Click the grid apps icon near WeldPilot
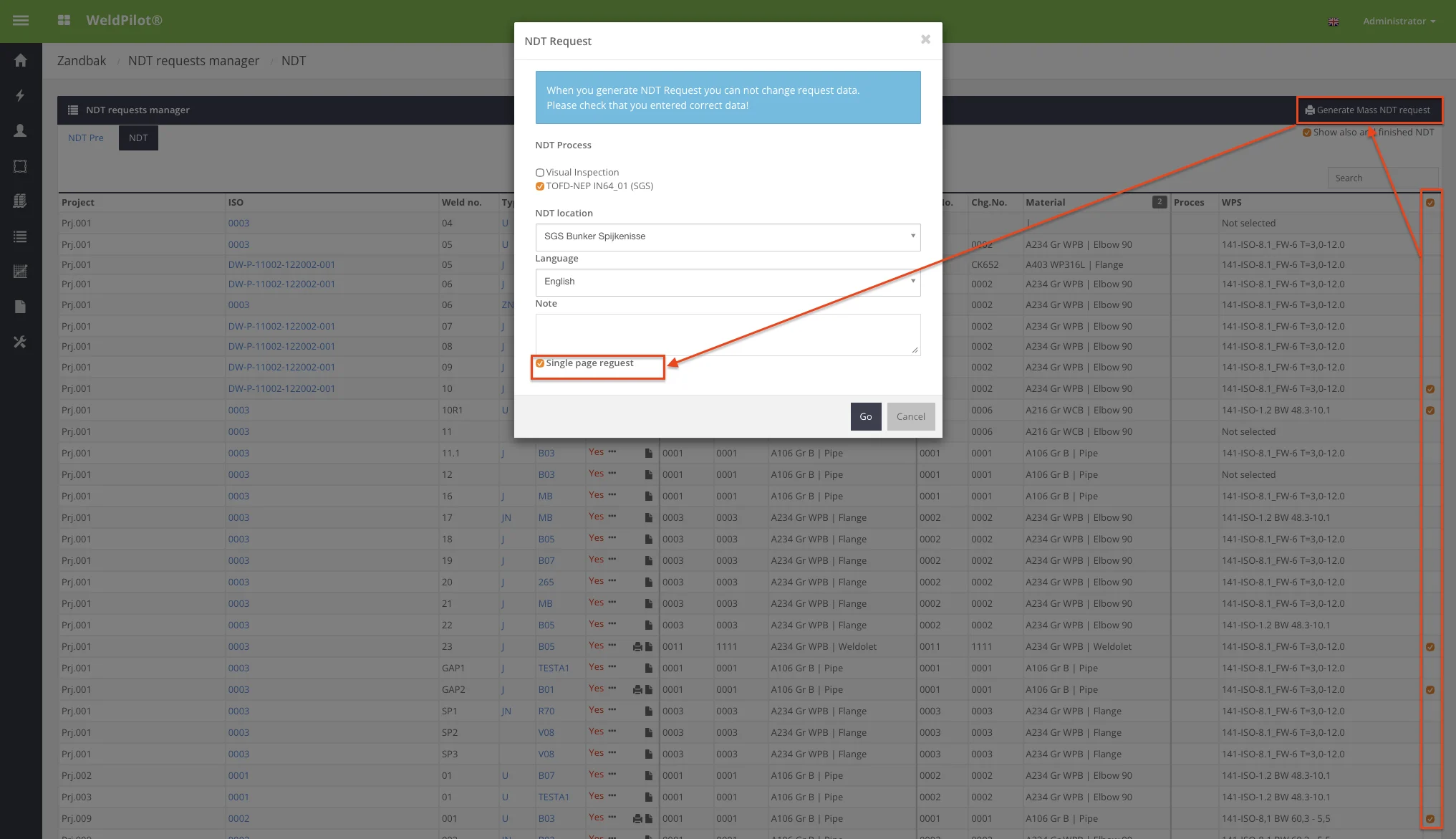 pyautogui.click(x=64, y=21)
